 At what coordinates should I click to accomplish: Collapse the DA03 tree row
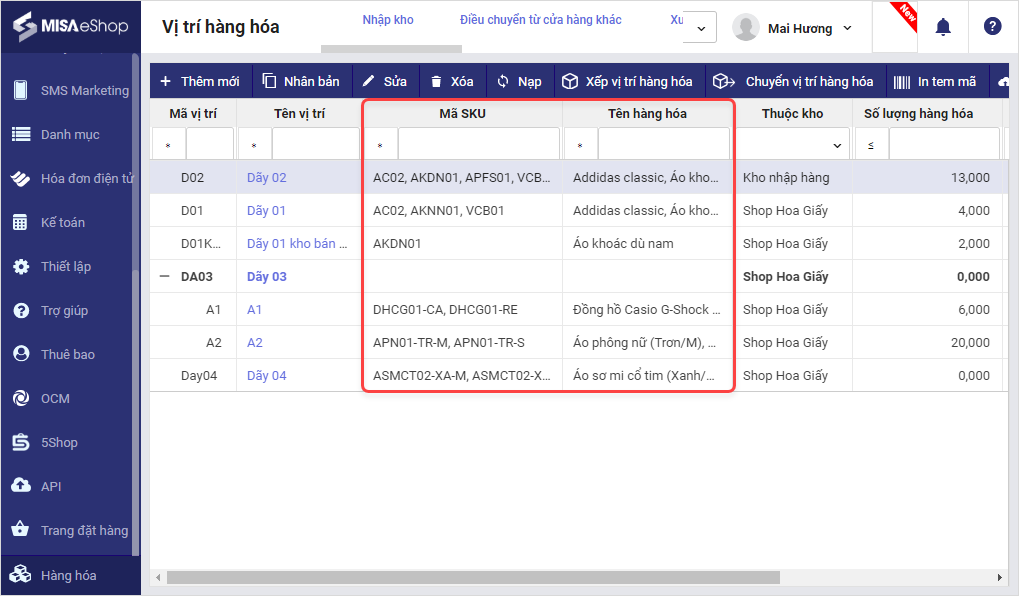pyautogui.click(x=165, y=276)
